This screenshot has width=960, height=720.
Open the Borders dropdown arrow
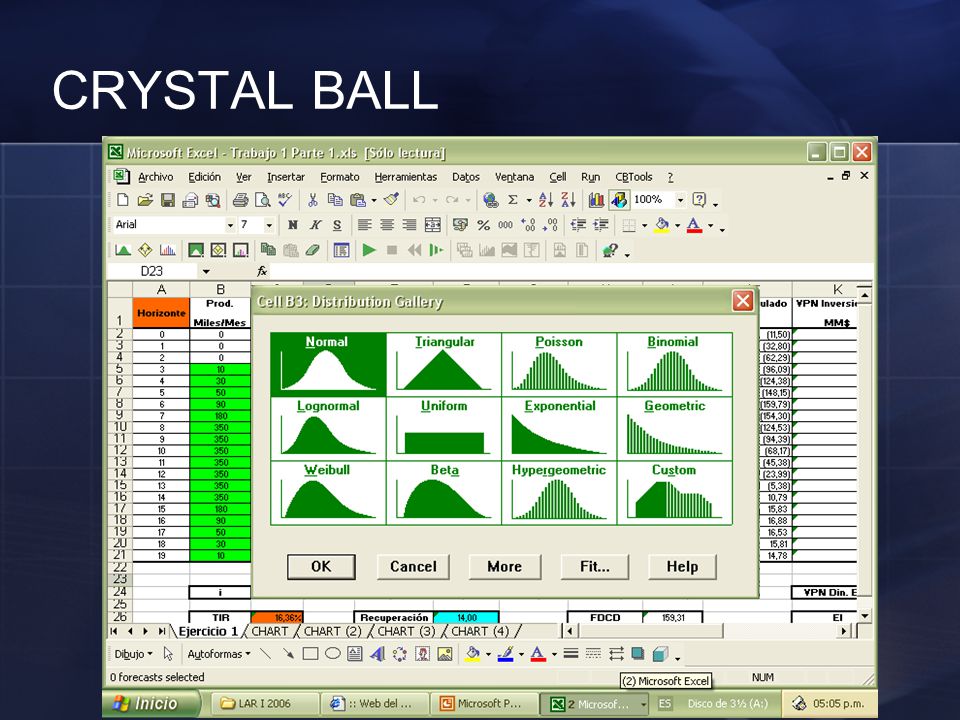click(x=645, y=225)
